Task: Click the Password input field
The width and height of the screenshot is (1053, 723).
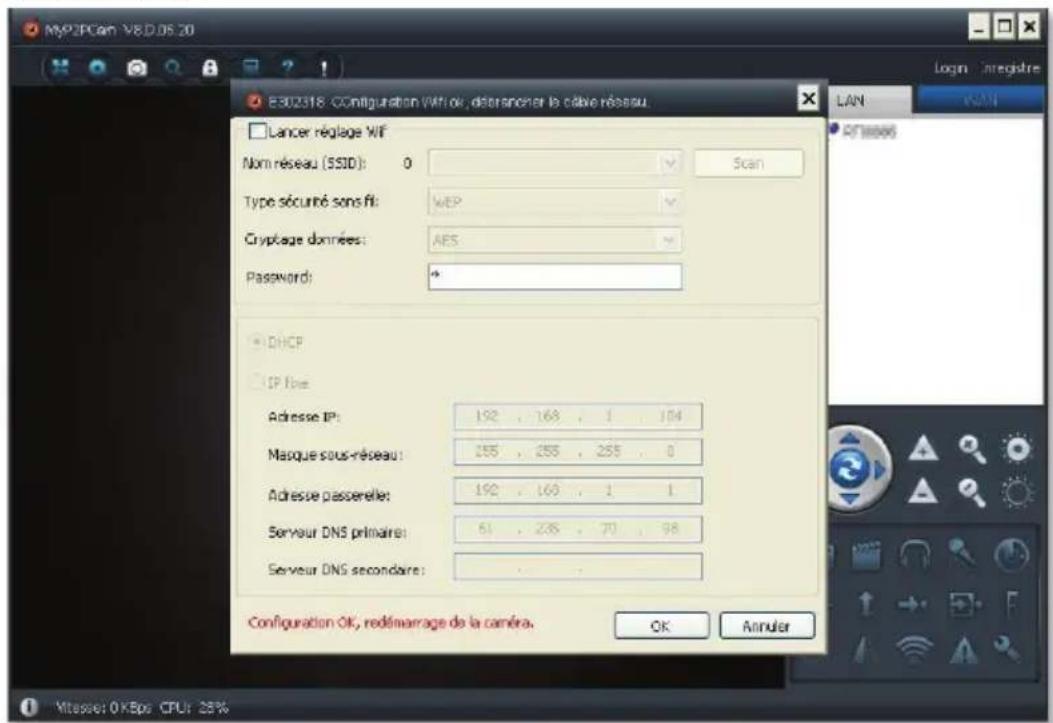Action: (x=555, y=277)
